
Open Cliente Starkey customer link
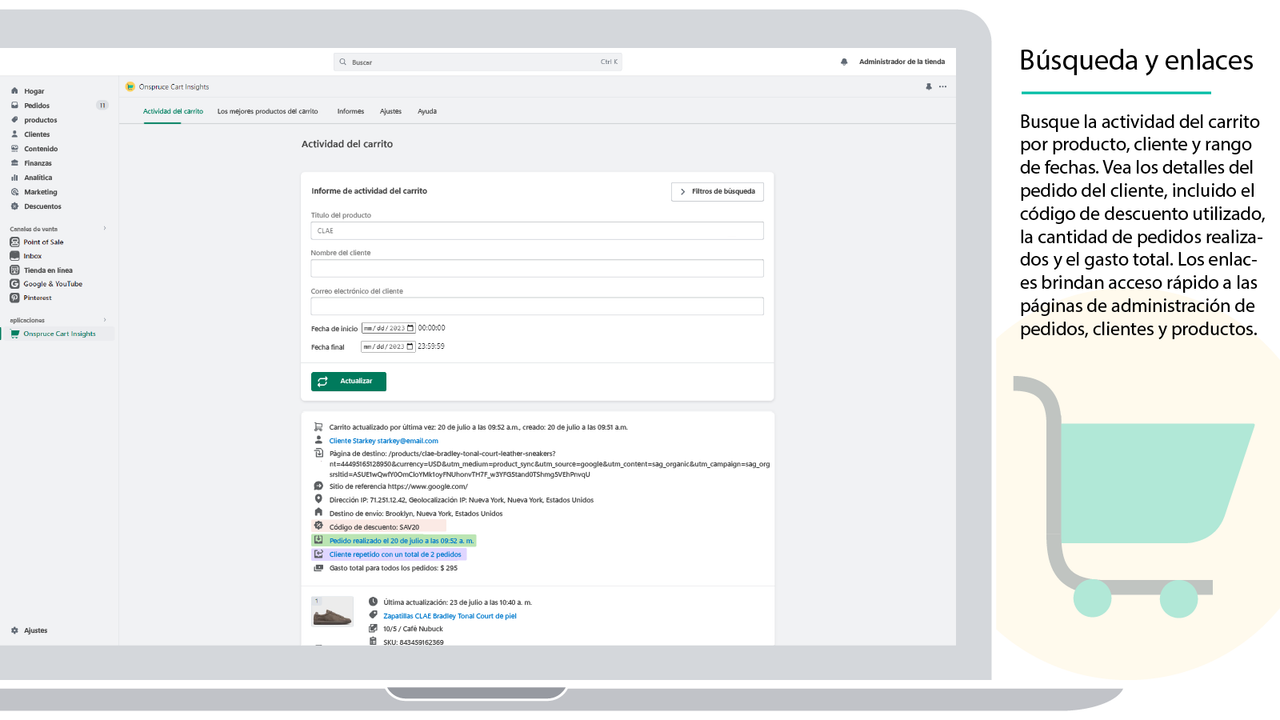(x=384, y=441)
